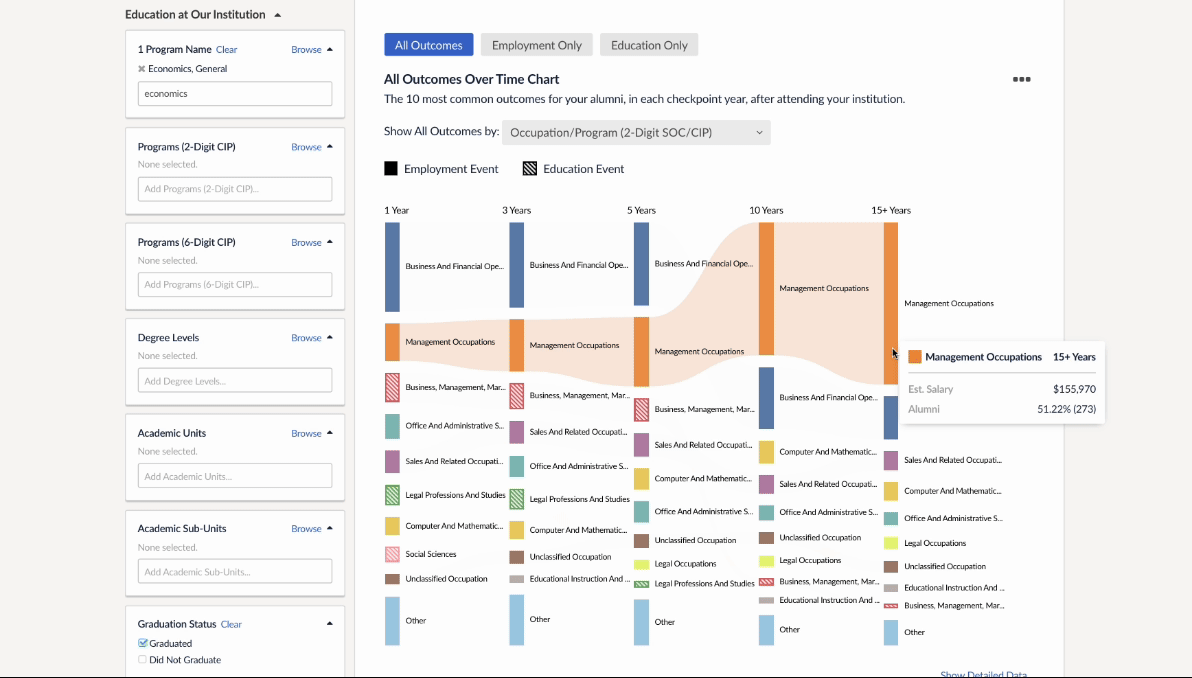Image resolution: width=1192 pixels, height=678 pixels.
Task: Uncheck the Graduated checkbox
Action: (143, 643)
